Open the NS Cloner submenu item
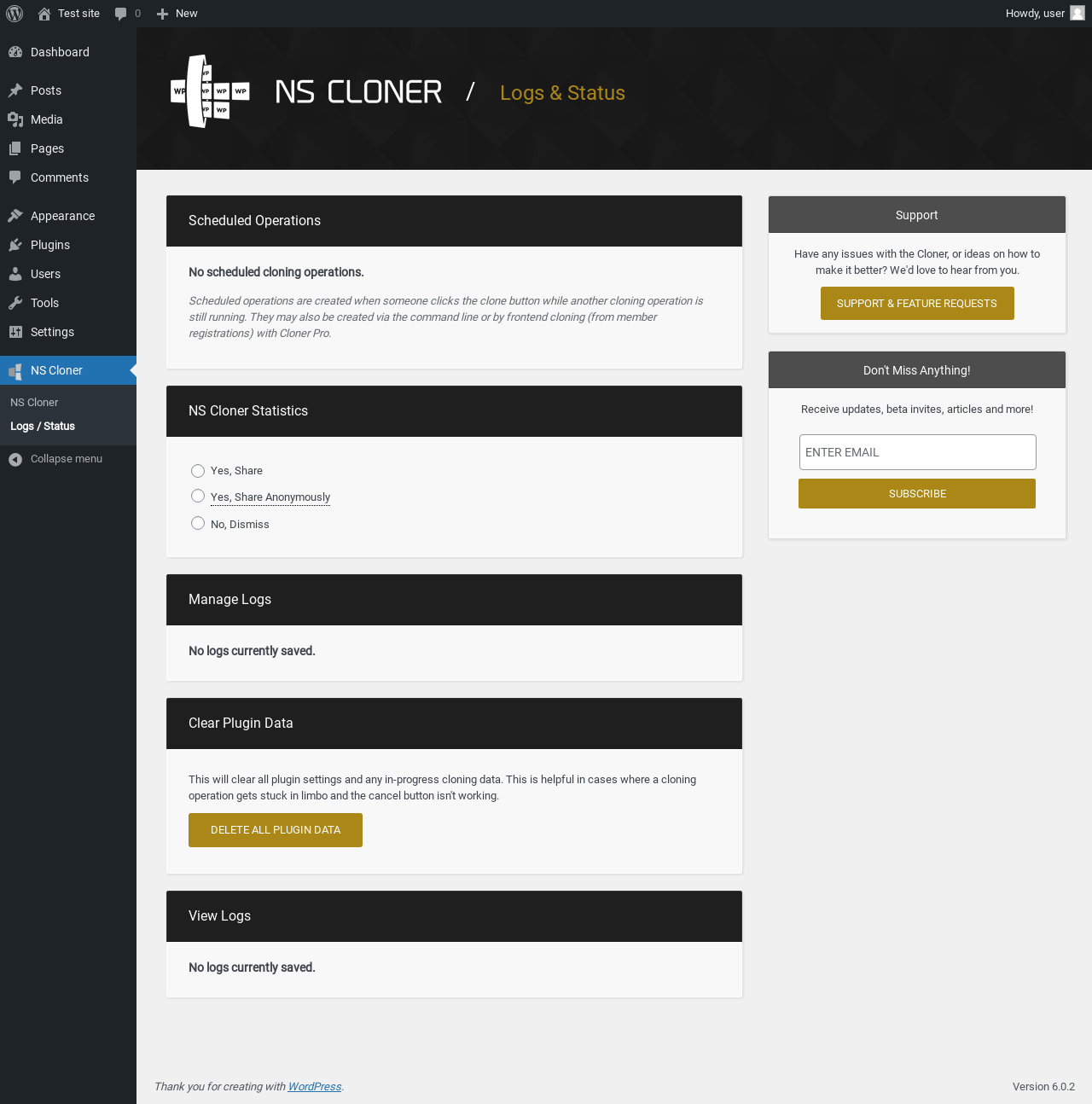This screenshot has height=1104, width=1092. click(x=34, y=402)
